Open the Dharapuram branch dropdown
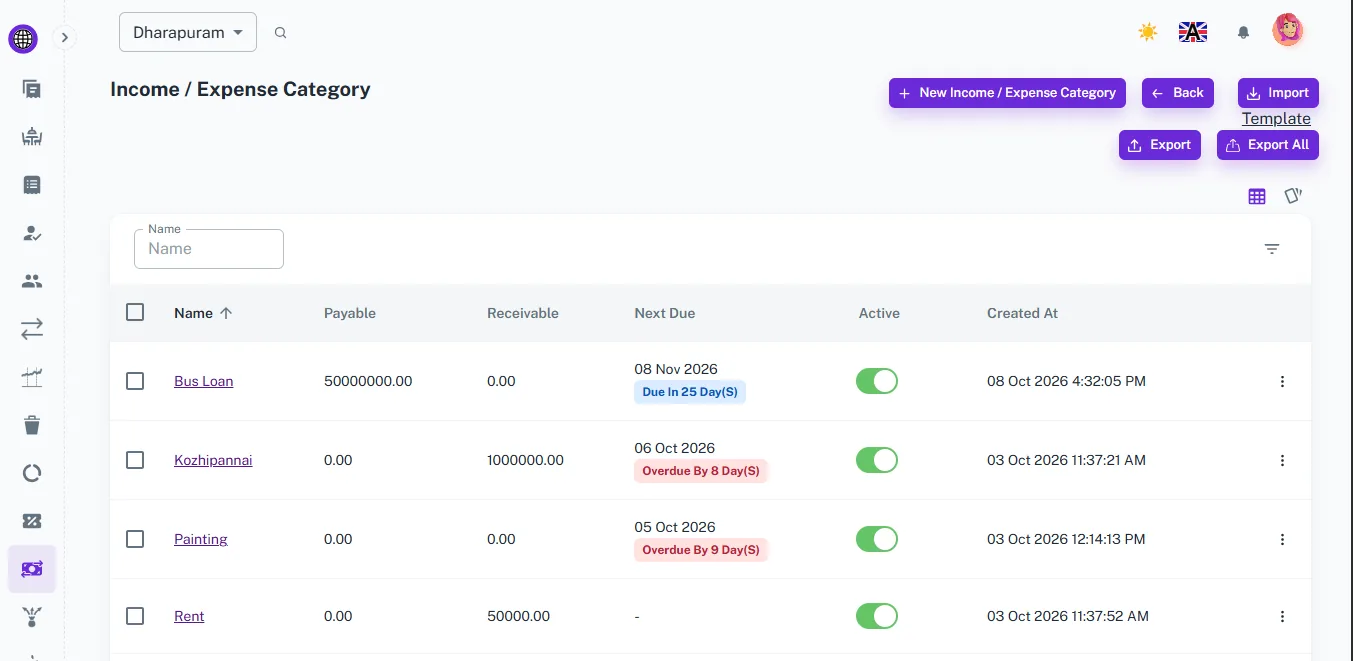 [188, 32]
